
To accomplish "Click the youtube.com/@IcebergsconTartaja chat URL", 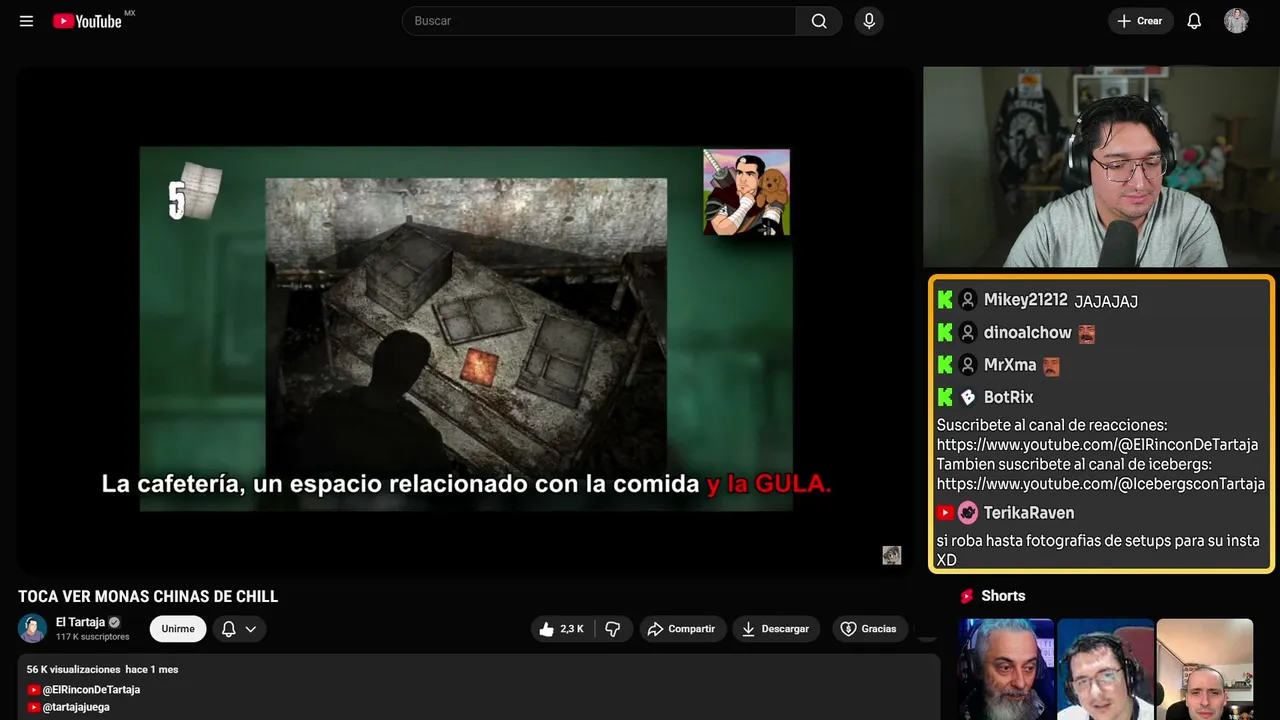I will tap(1101, 484).
